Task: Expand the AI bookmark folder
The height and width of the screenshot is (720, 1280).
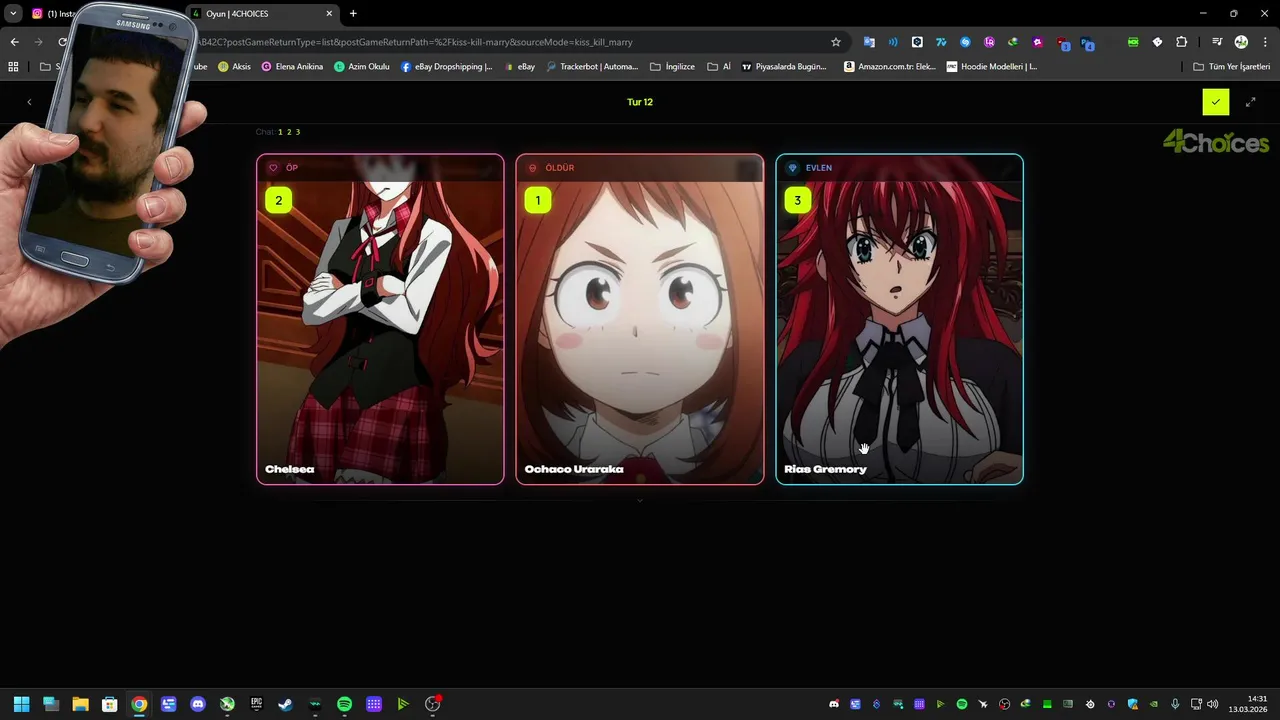Action: (x=719, y=67)
